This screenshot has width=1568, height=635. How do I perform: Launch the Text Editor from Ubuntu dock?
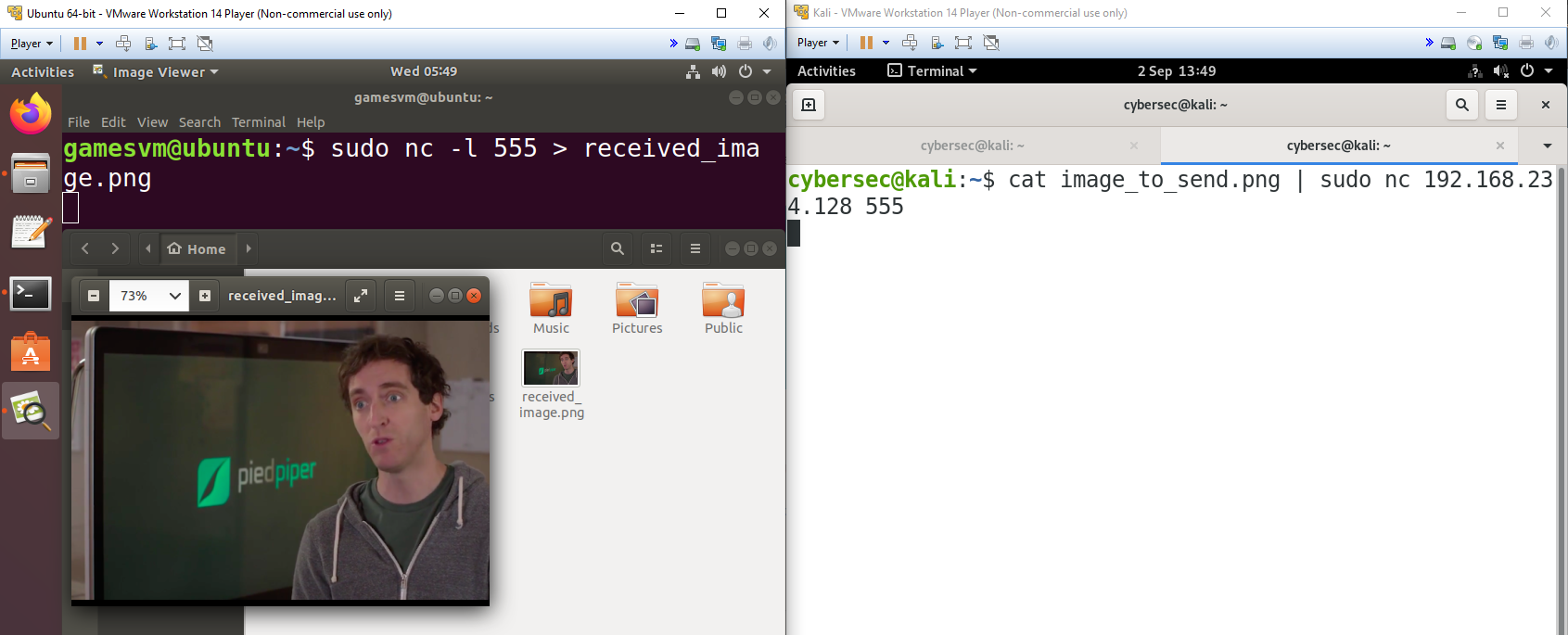(31, 232)
